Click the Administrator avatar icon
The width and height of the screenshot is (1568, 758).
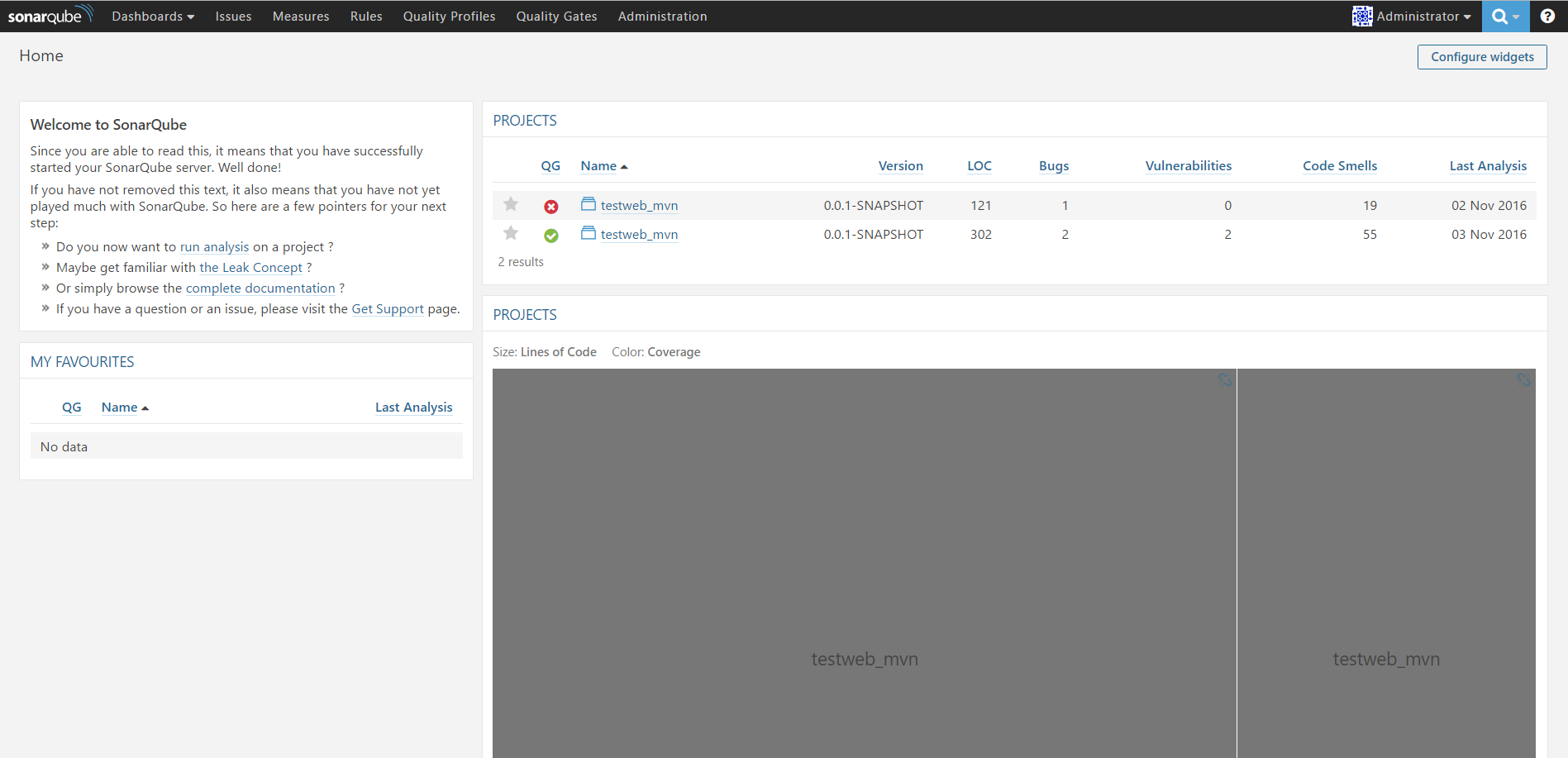(1362, 17)
